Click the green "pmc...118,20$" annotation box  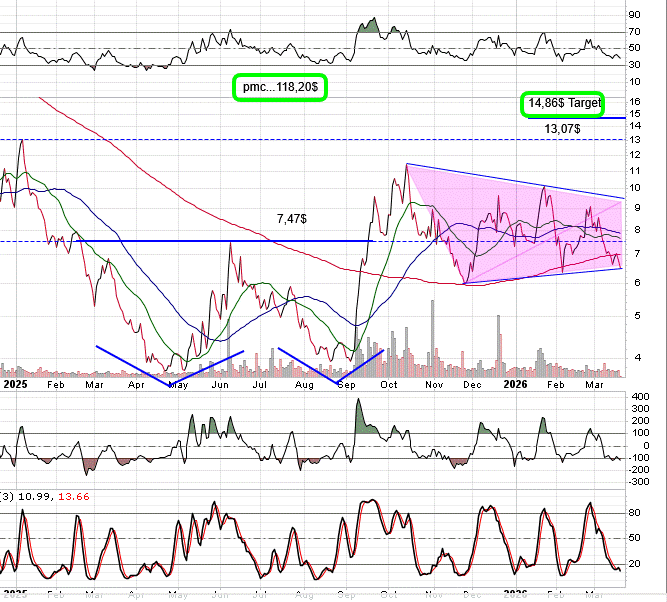pyautogui.click(x=279, y=88)
